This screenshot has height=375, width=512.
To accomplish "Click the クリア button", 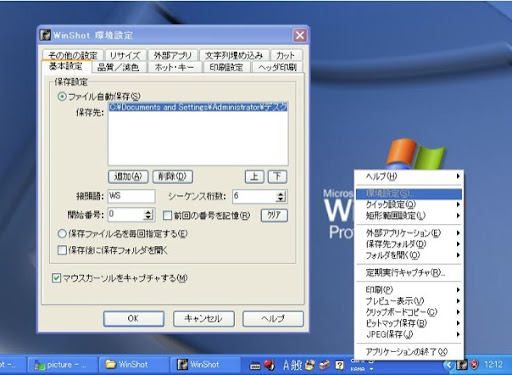I will pos(274,215).
